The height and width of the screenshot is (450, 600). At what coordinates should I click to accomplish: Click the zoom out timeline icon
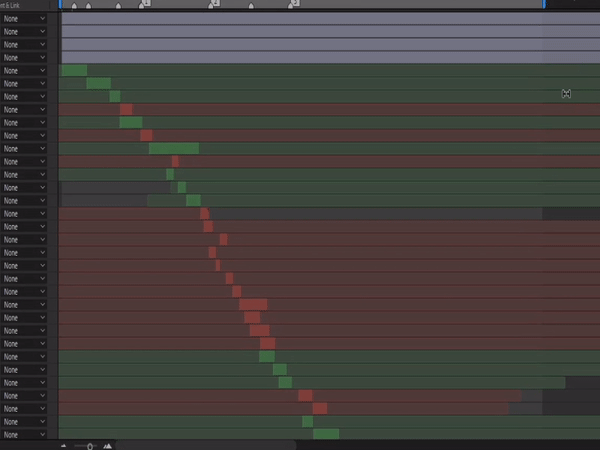[63, 445]
